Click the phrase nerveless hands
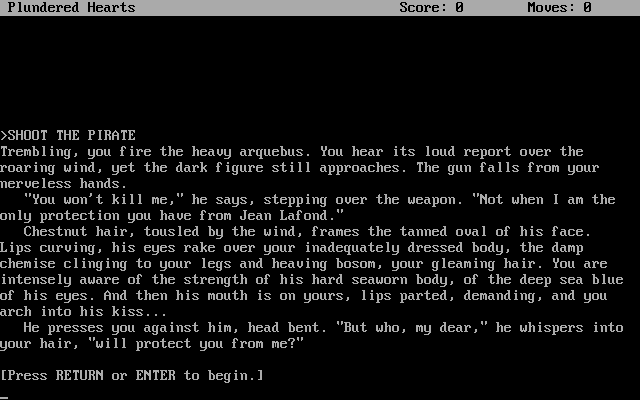The image size is (640, 400). [60, 184]
